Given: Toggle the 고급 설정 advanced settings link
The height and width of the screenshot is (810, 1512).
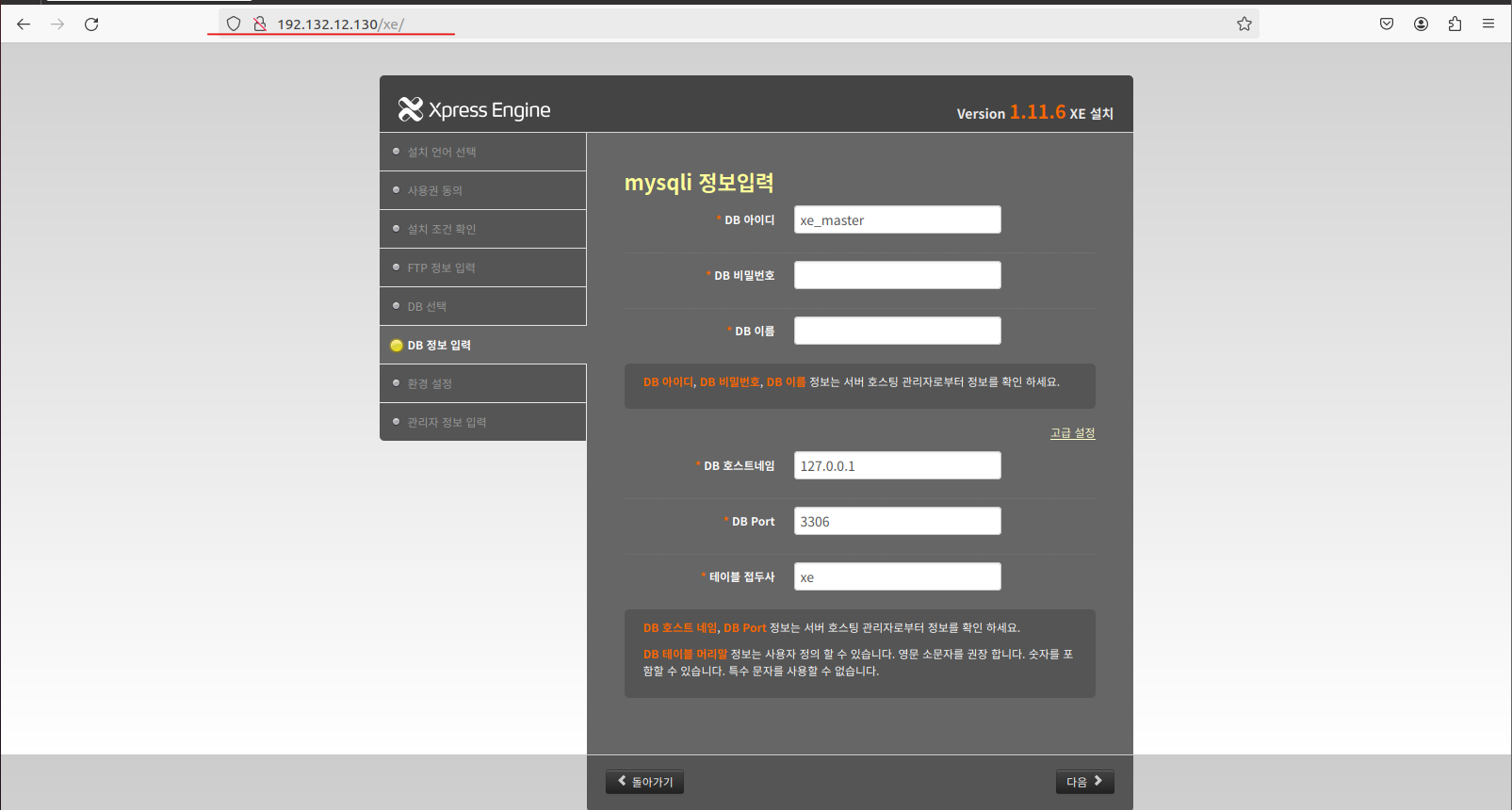Looking at the screenshot, I should [1072, 433].
